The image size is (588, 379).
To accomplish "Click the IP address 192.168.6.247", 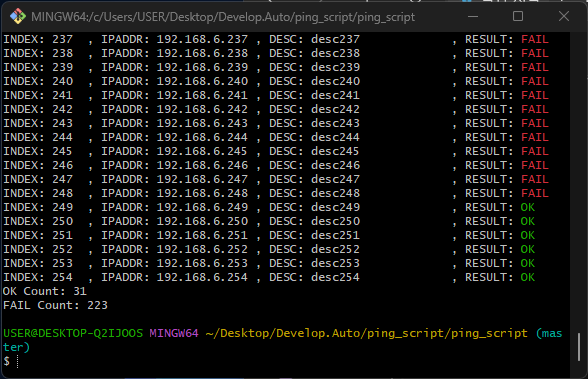I will tap(202, 179).
